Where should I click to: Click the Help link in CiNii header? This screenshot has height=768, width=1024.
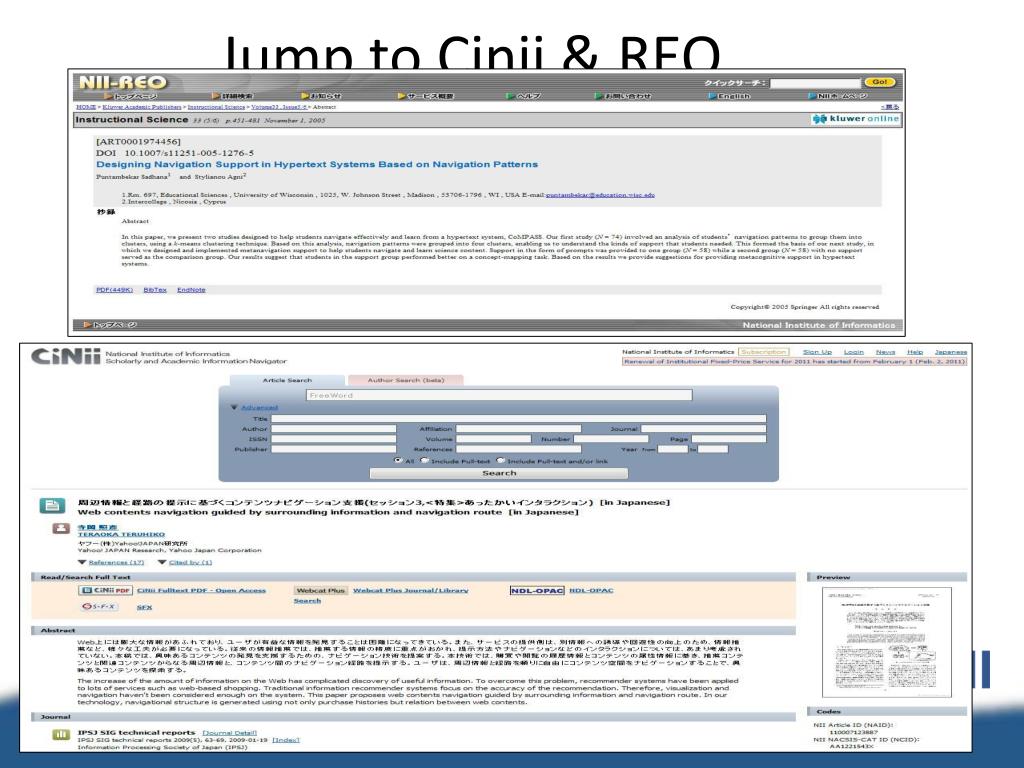pyautogui.click(x=915, y=352)
